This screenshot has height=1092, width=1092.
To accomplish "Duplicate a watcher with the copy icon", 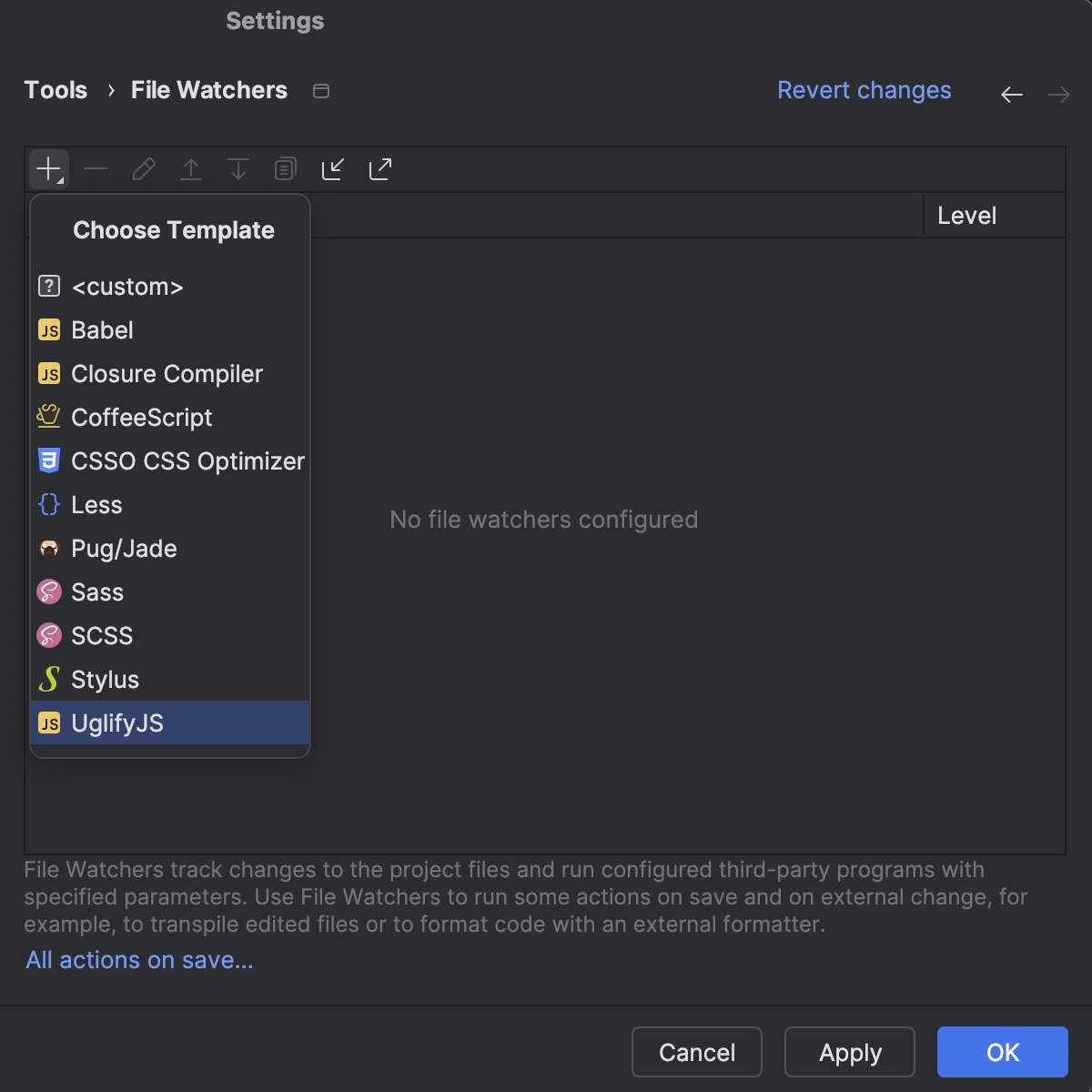I will [285, 168].
